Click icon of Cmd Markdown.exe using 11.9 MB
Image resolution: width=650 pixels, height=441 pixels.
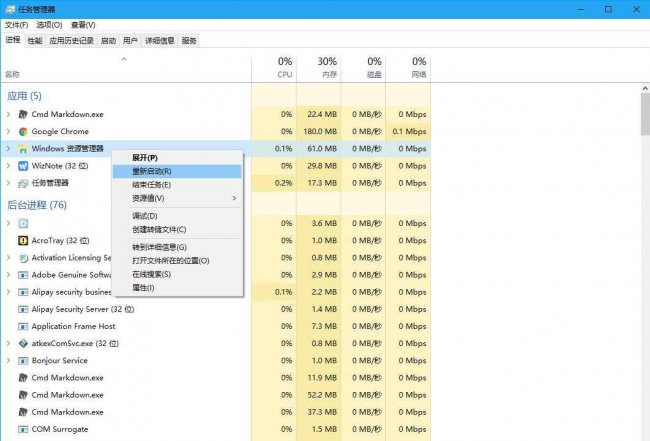[x=23, y=378]
